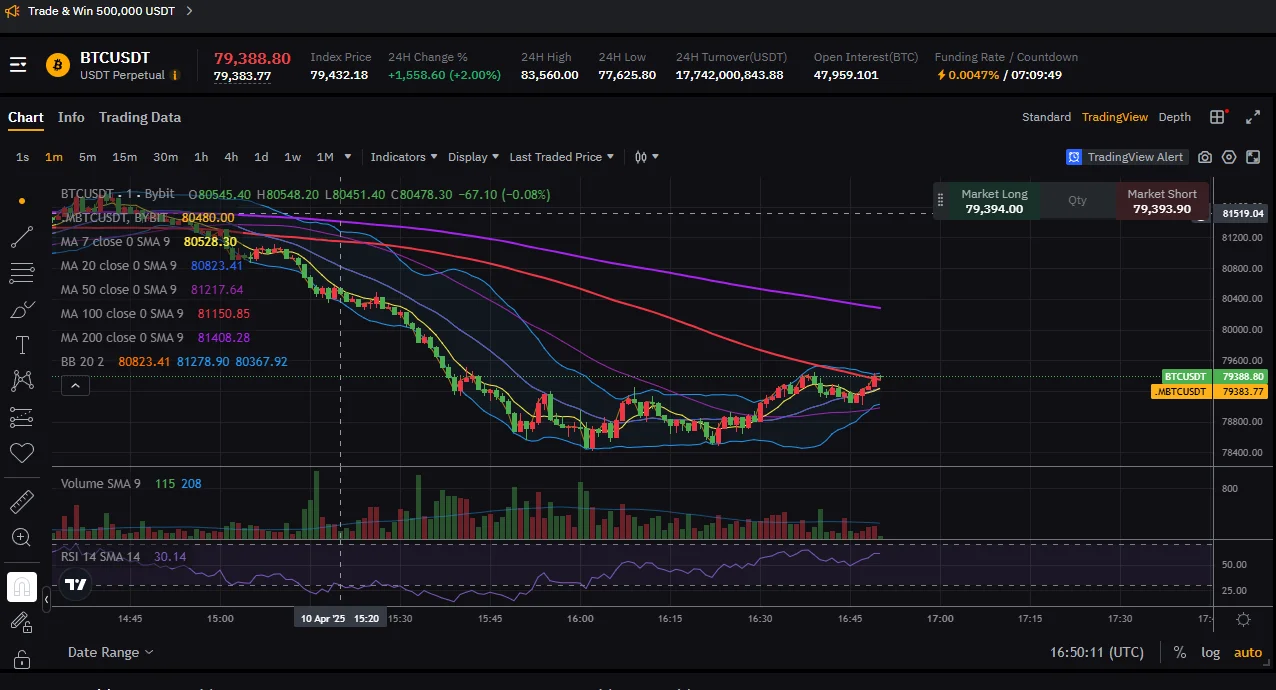The width and height of the screenshot is (1276, 690).
Task: Open the favorites heart icon tool
Action: point(22,453)
